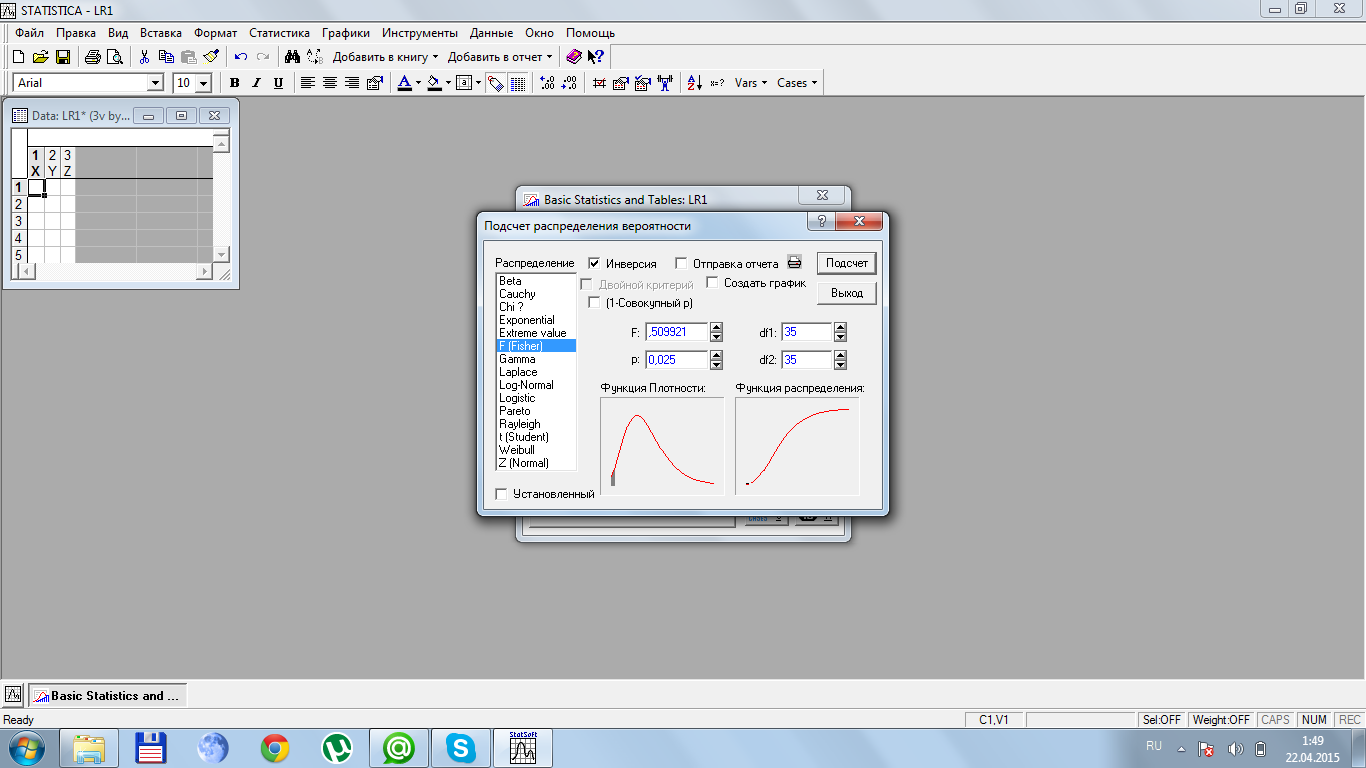The height and width of the screenshot is (768, 1366).
Task: Align text right
Action: tap(352, 83)
